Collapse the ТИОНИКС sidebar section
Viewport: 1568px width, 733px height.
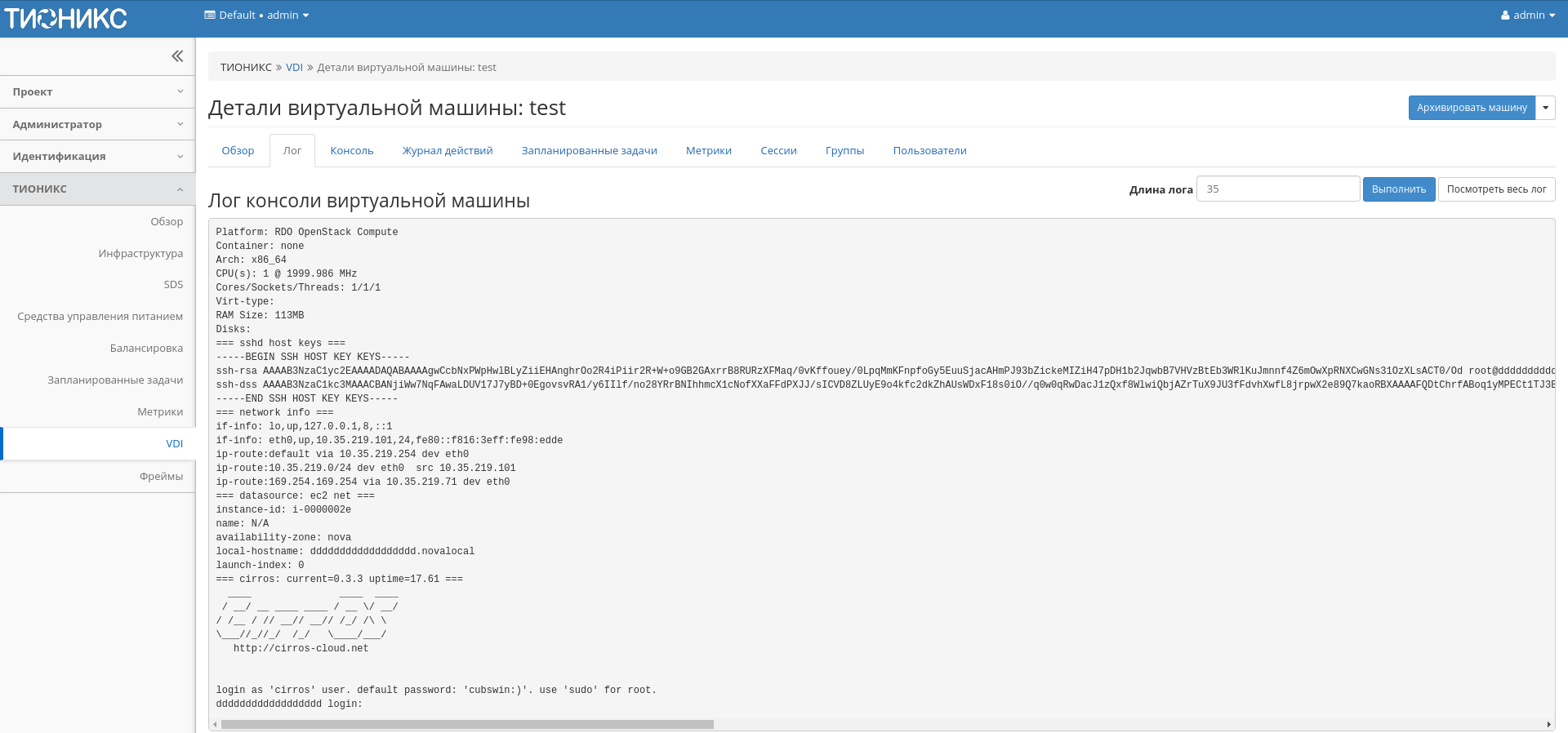tap(97, 189)
